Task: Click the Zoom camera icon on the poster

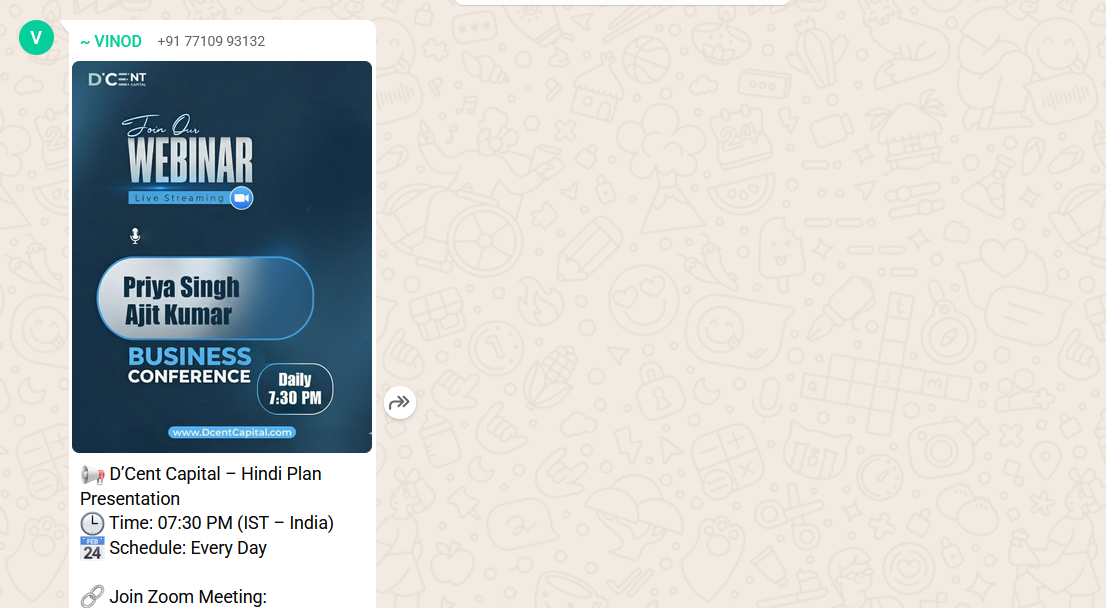Action: 241,198
